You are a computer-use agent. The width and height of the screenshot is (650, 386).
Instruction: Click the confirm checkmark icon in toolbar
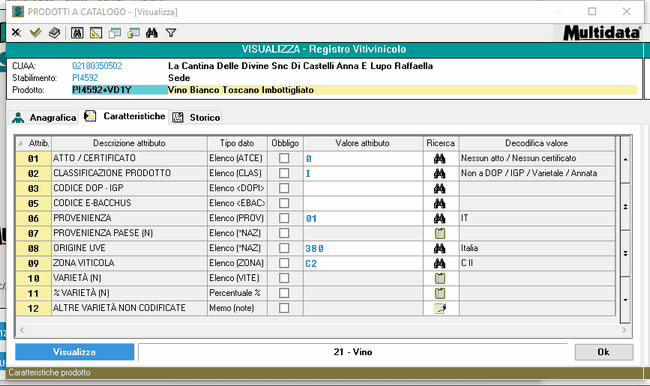[x=35, y=32]
